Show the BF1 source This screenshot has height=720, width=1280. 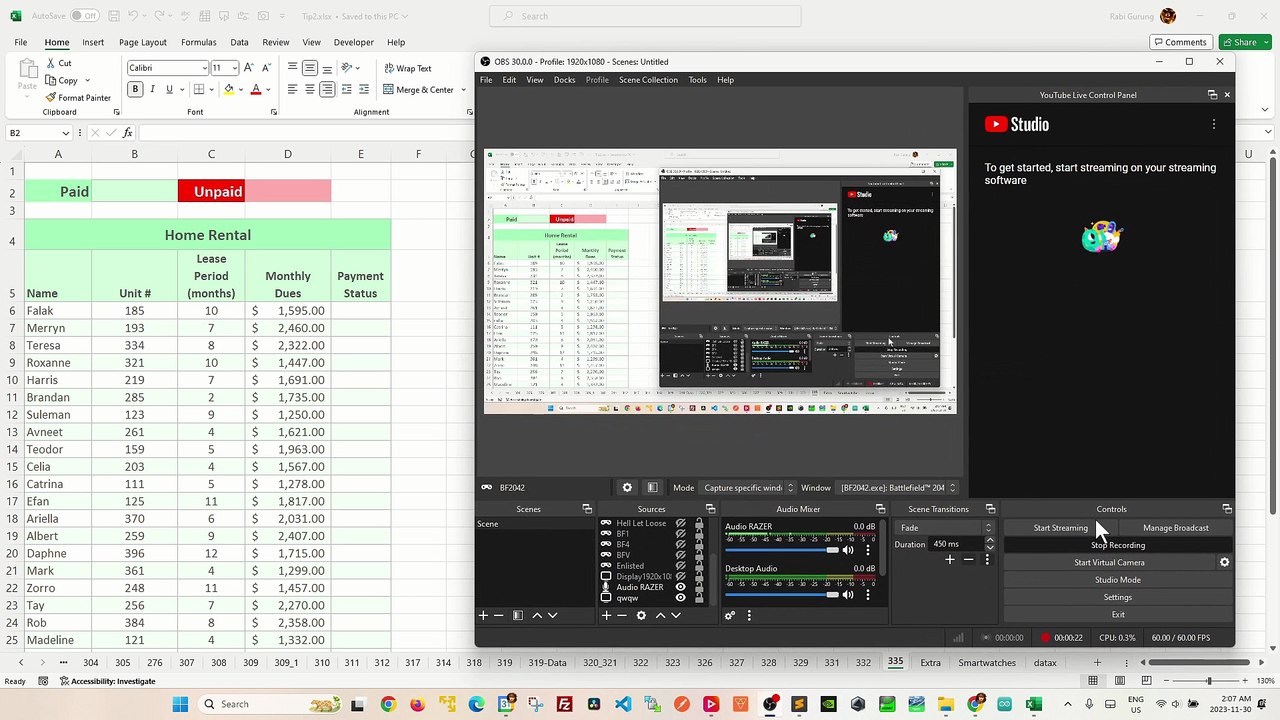(x=681, y=534)
